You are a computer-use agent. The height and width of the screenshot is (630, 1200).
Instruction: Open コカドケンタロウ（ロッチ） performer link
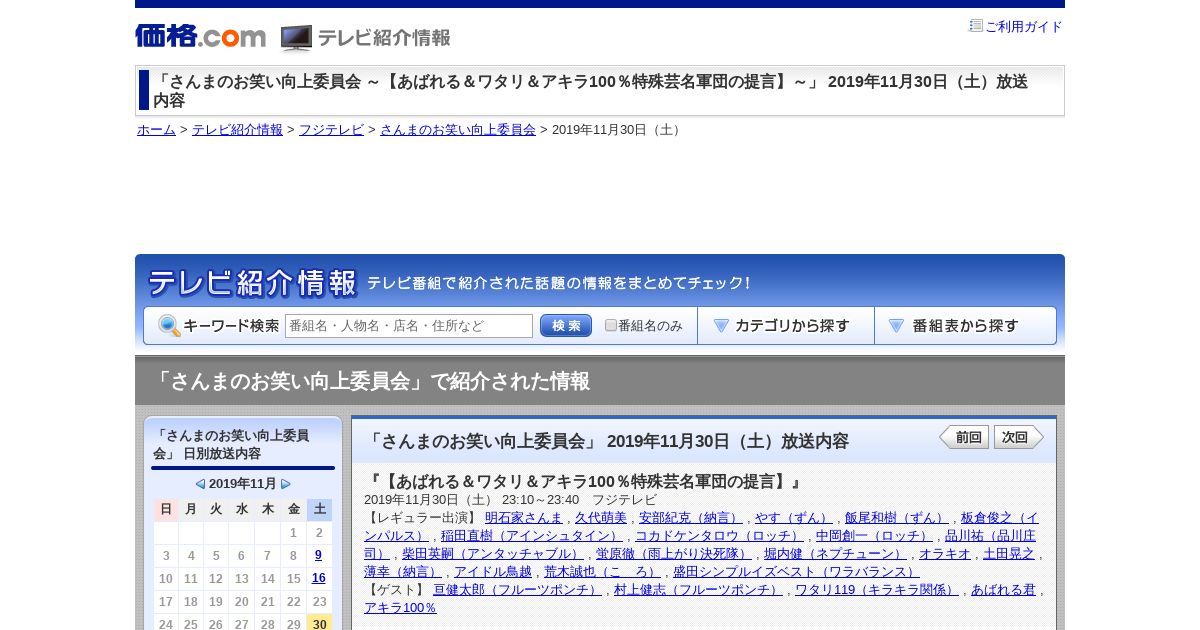click(x=719, y=536)
